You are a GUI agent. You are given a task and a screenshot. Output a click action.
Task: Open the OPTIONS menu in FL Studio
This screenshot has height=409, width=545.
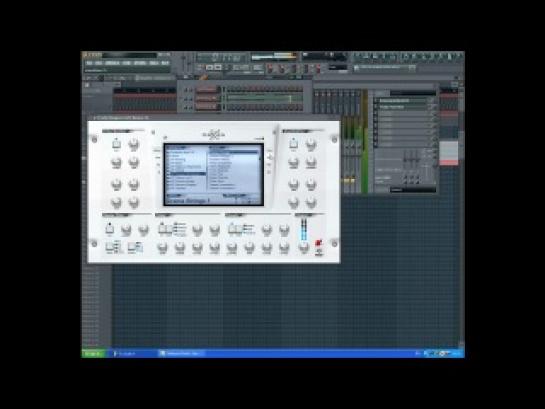[x=140, y=63]
